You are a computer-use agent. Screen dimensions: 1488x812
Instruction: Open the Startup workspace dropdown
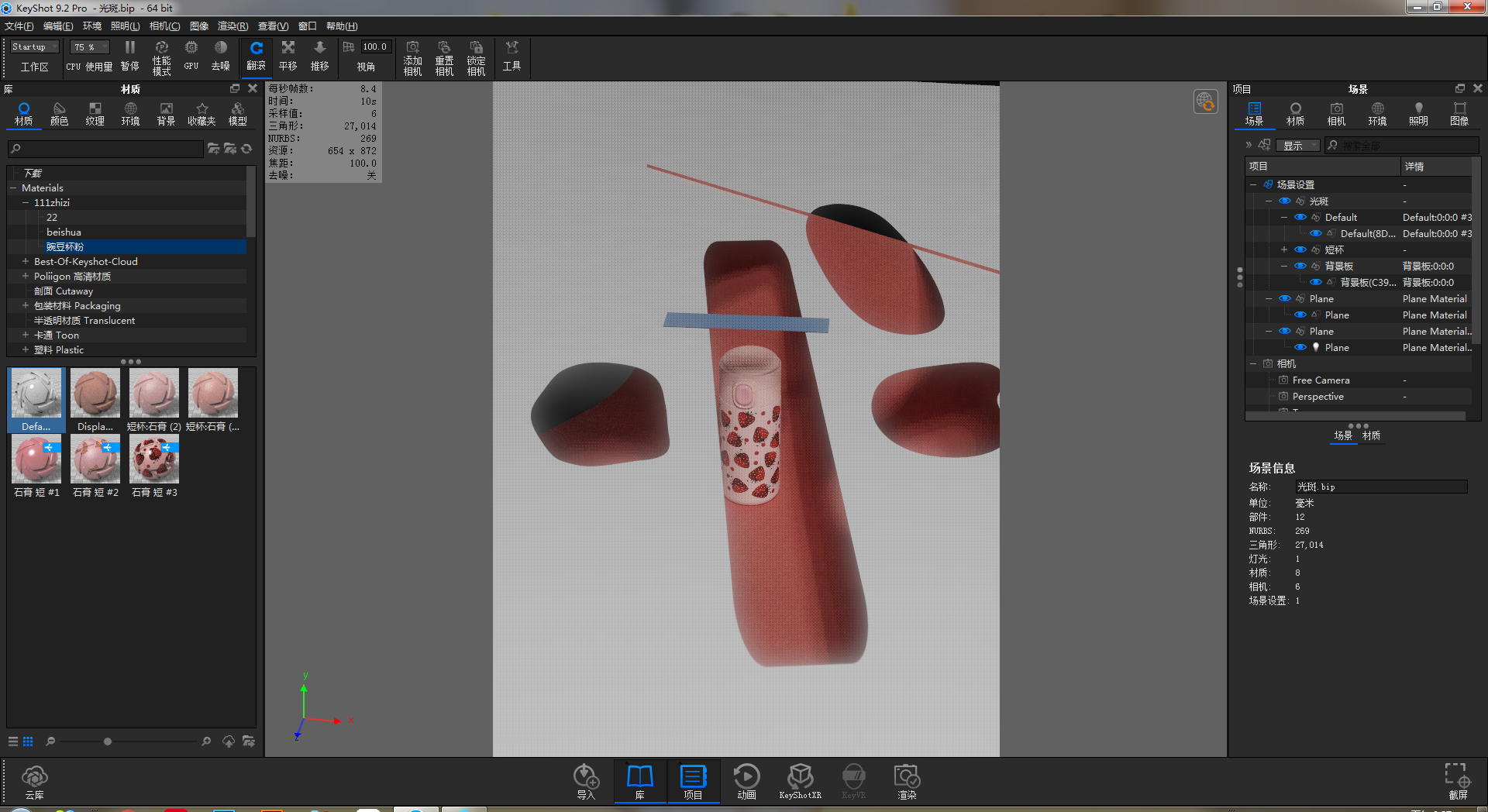tap(33, 46)
